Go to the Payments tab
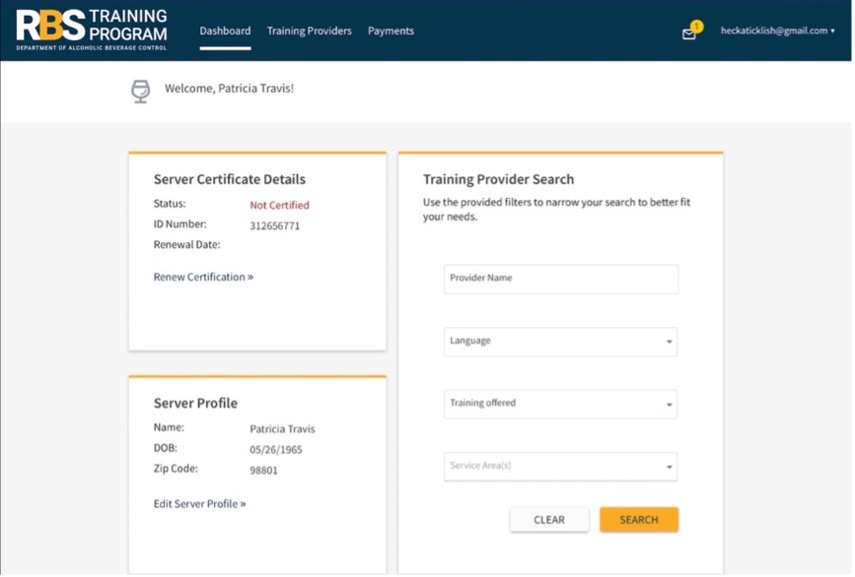The width and height of the screenshot is (855, 577). (391, 31)
